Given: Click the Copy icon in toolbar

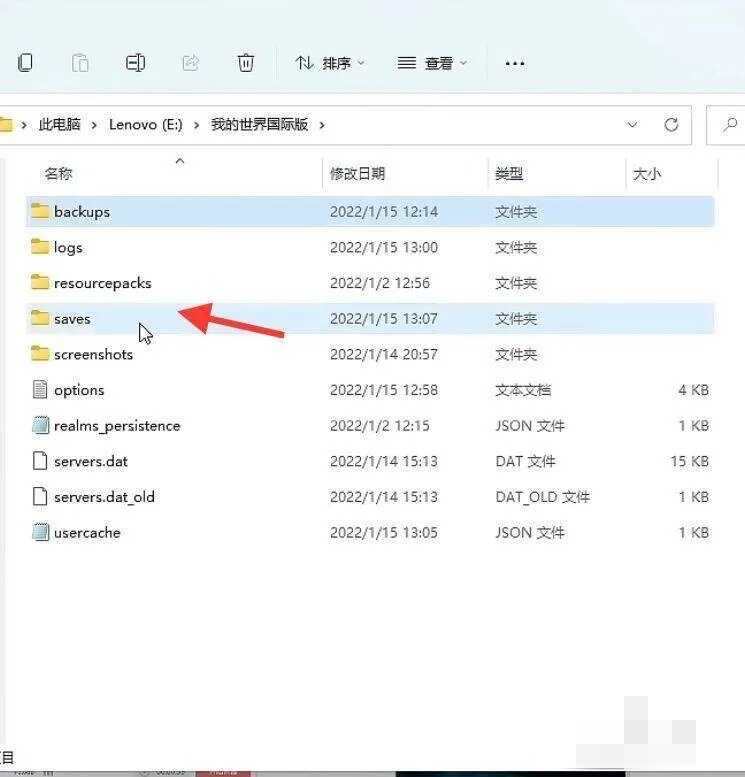Looking at the screenshot, I should (25, 63).
